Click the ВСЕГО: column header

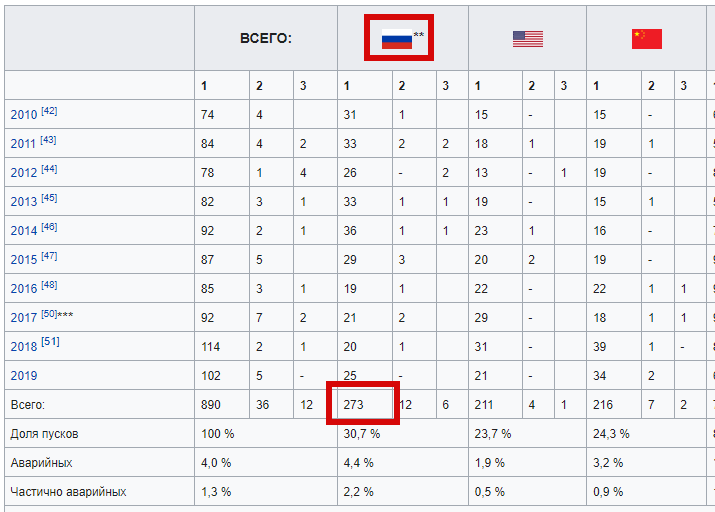click(266, 38)
